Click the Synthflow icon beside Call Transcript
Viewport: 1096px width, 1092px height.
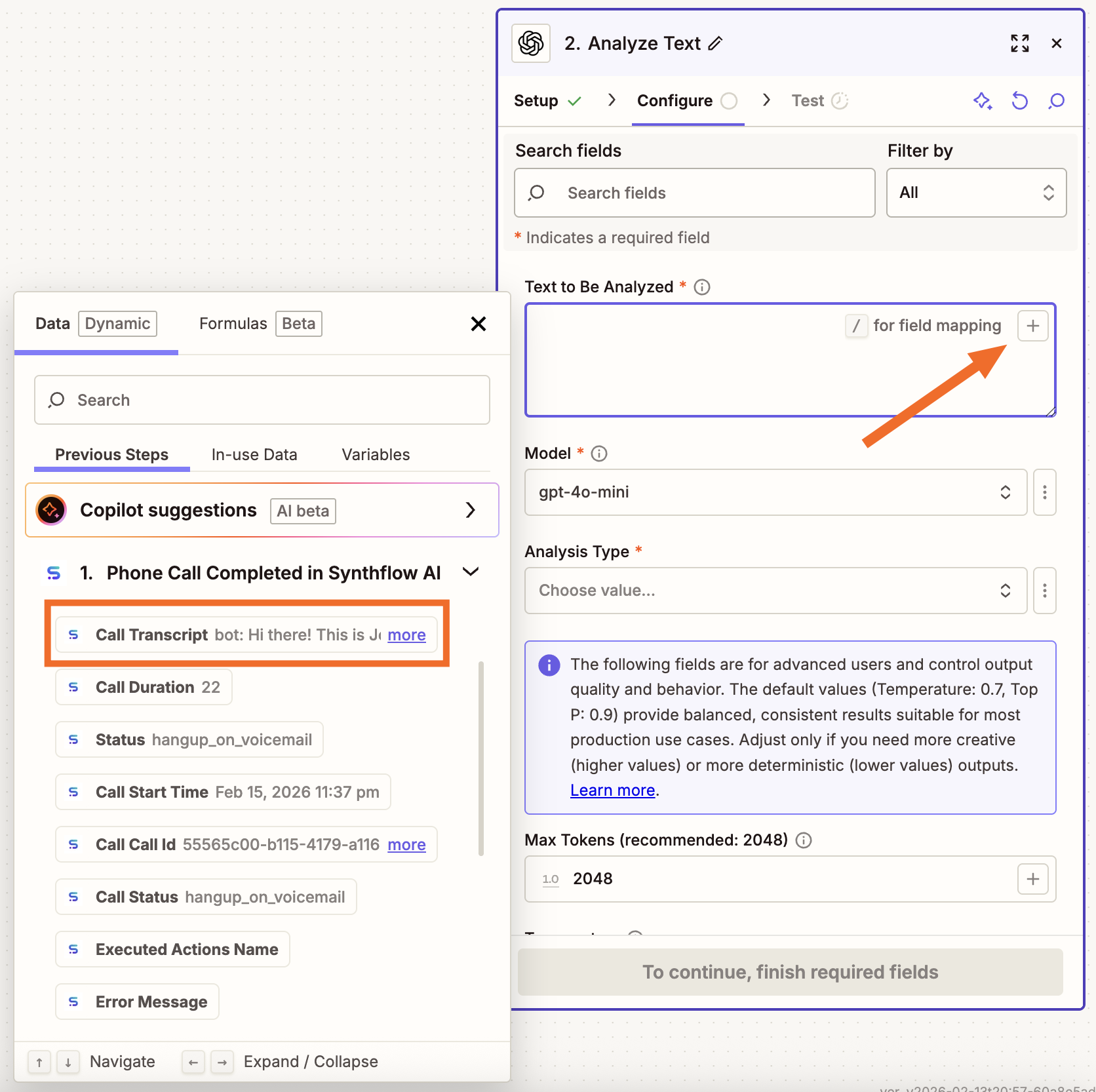[x=73, y=634]
